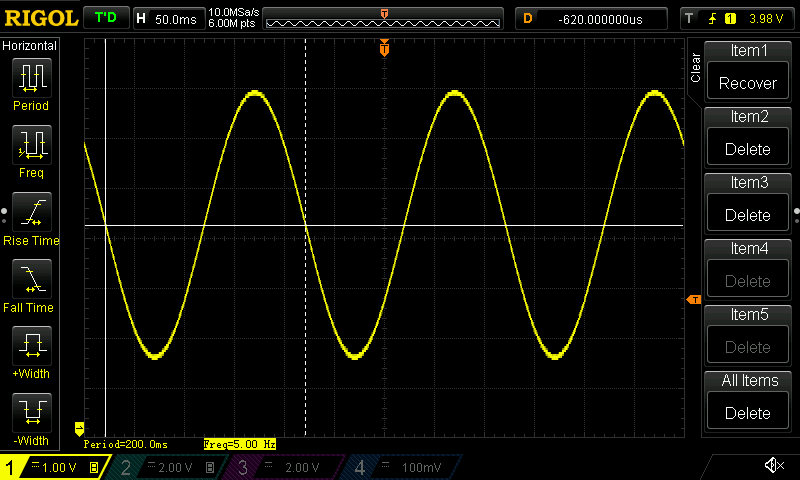Click the highlighted Freq=5.00 Hz readout
The width and height of the screenshot is (800, 480).
(x=239, y=444)
